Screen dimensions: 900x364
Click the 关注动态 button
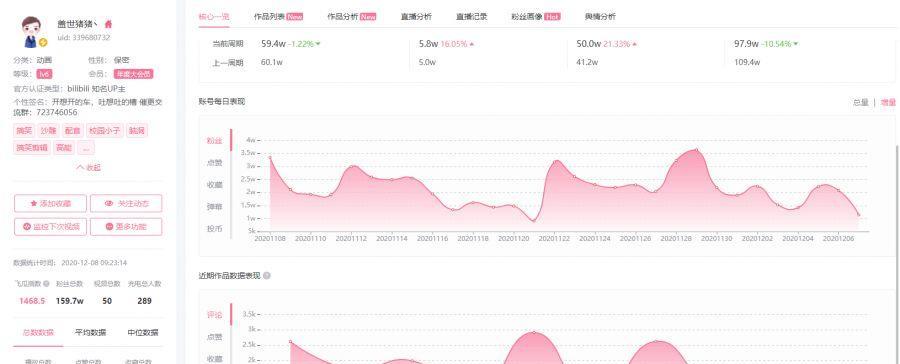click(126, 203)
